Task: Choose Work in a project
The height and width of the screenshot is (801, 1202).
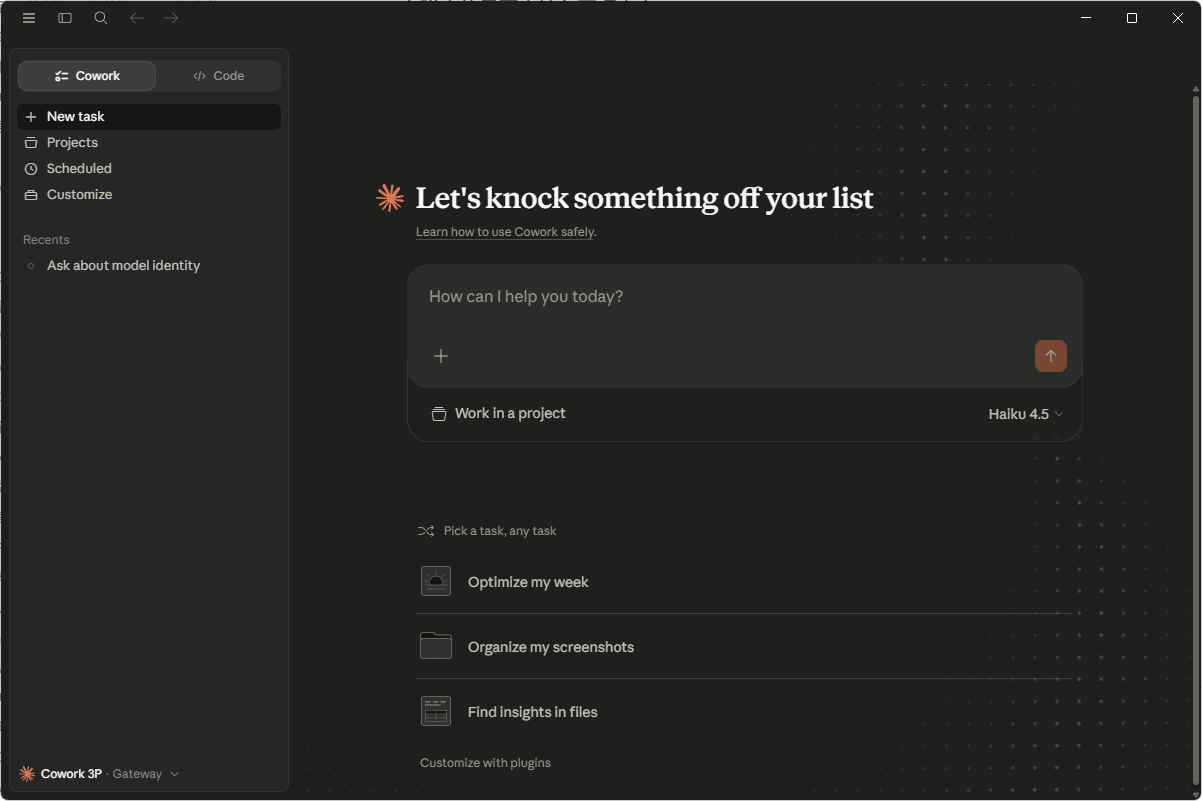Action: tap(498, 414)
